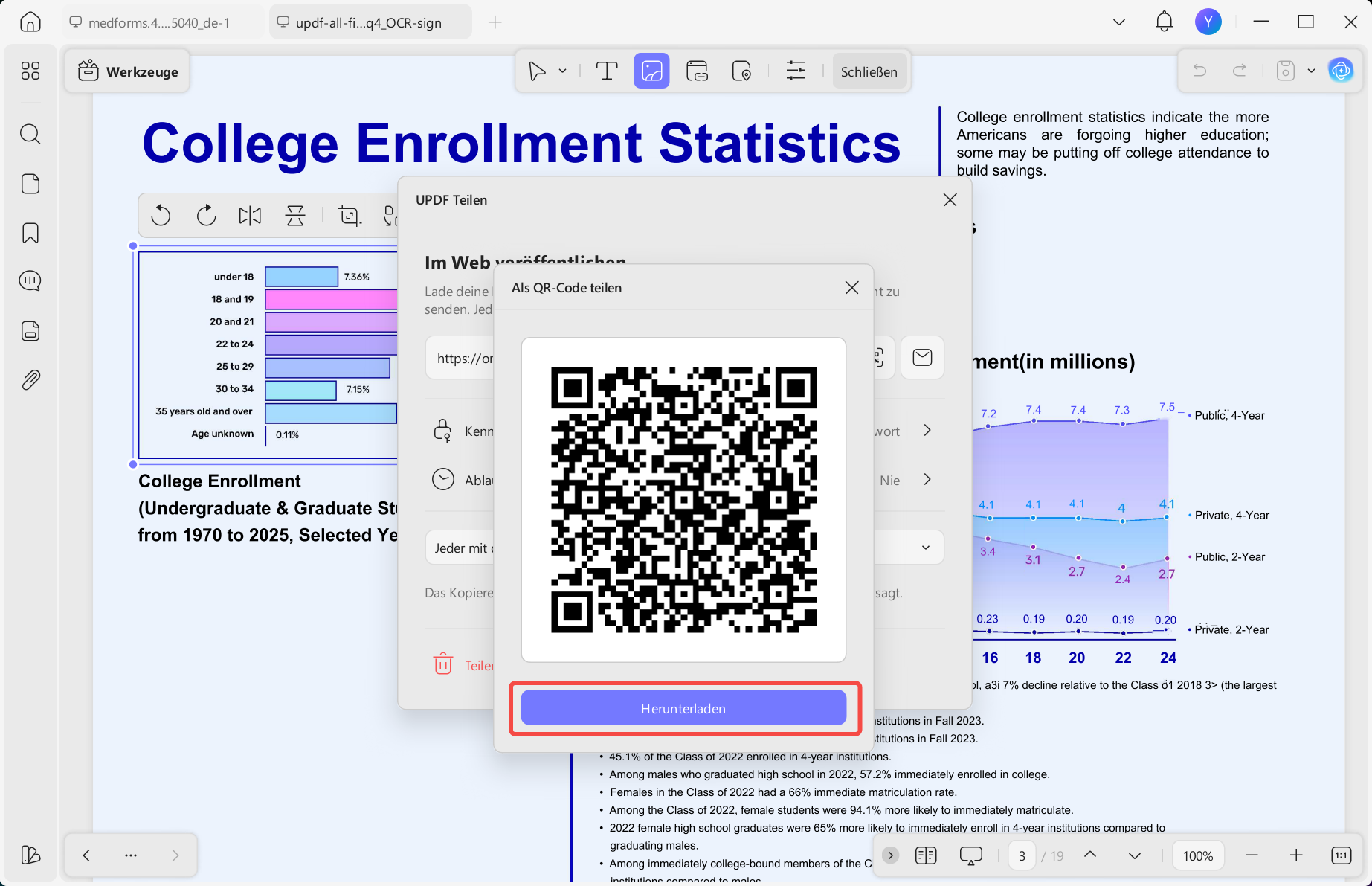1372x886 pixels.
Task: Go to the UPDF home screen icon
Action: [30, 22]
